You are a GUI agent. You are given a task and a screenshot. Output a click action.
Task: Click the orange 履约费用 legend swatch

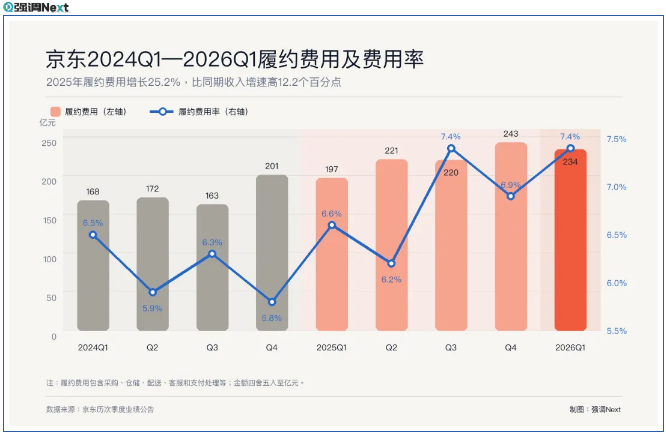tap(55, 112)
